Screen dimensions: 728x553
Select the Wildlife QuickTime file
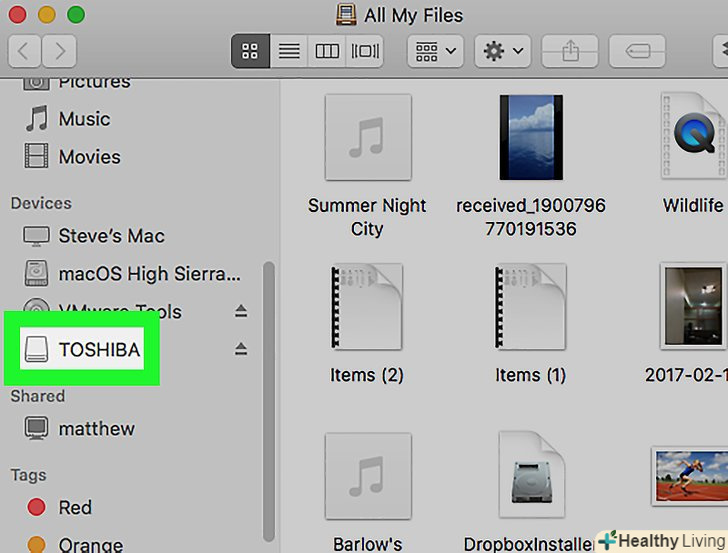click(x=694, y=136)
